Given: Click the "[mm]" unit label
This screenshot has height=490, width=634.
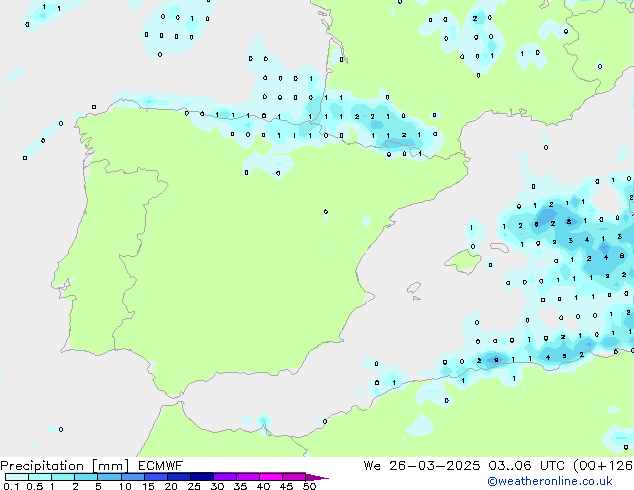Looking at the screenshot, I should [110, 466].
